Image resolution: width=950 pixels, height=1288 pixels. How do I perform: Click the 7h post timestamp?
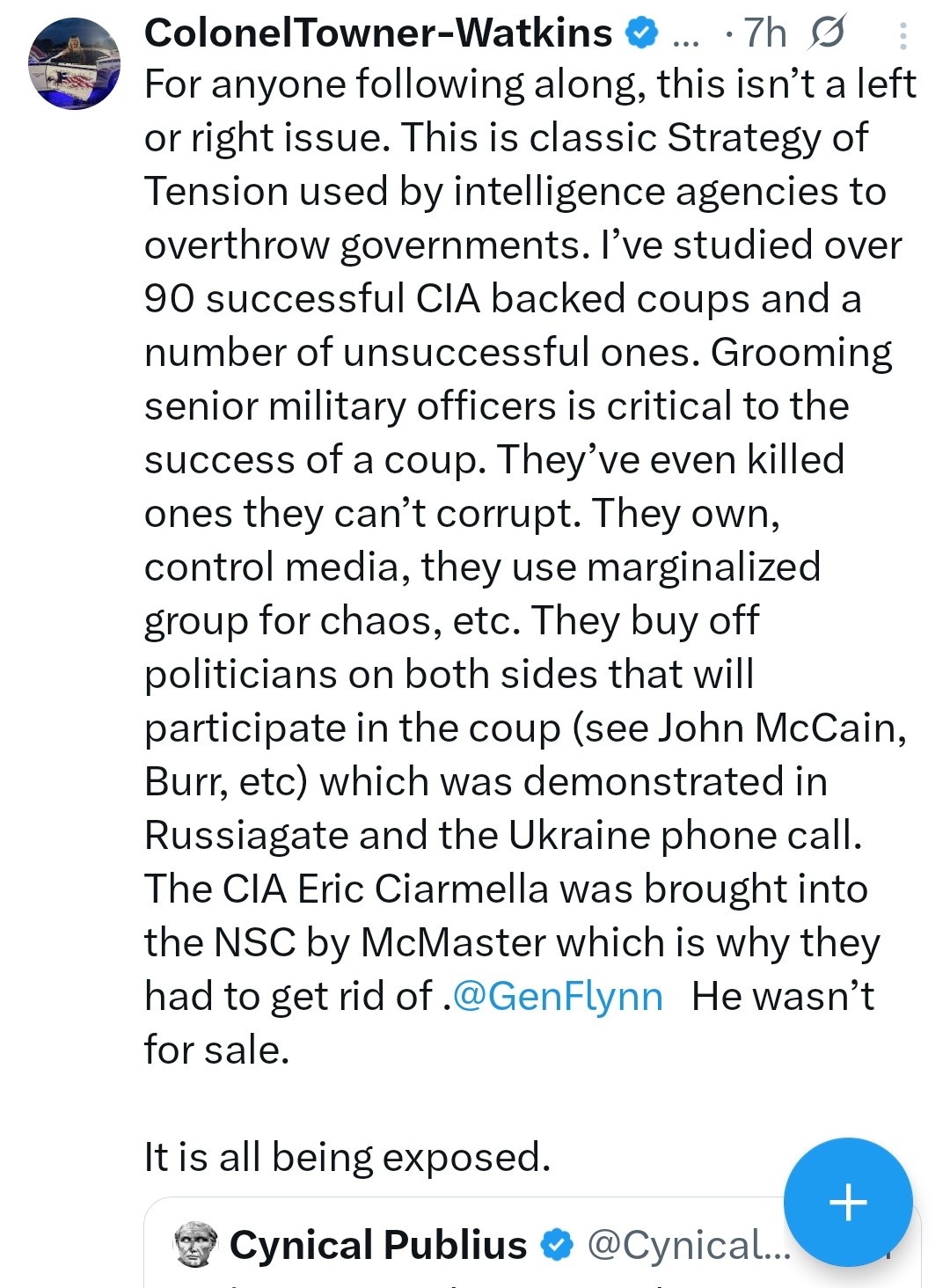coord(765,33)
